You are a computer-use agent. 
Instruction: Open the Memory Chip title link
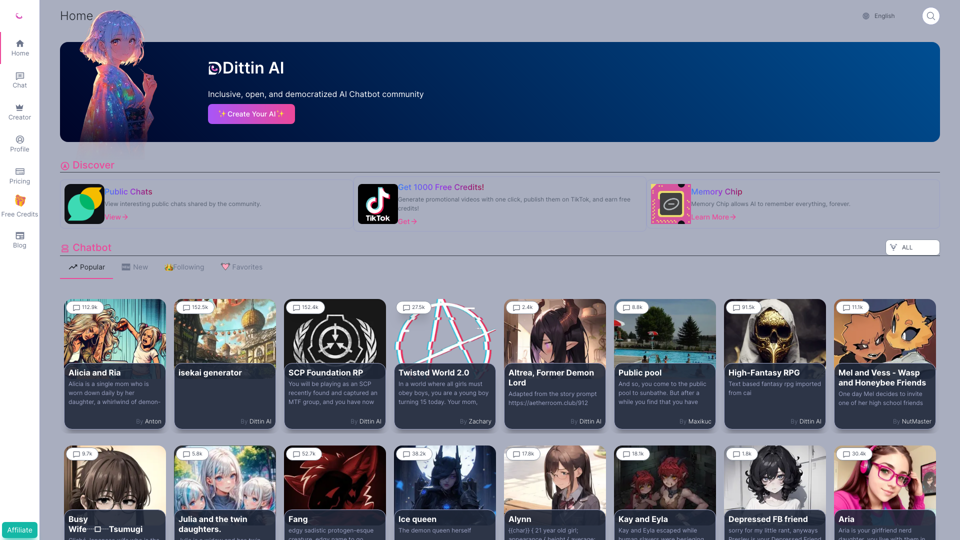pyautogui.click(x=716, y=192)
